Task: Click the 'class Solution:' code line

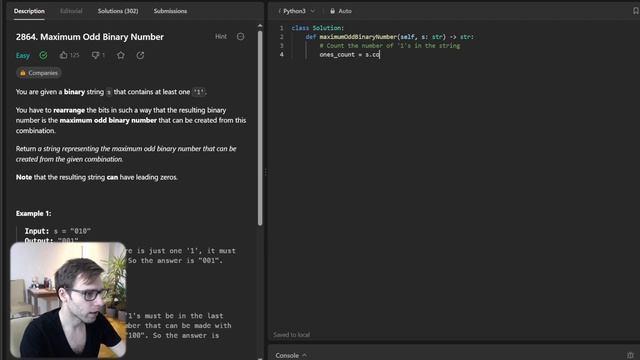Action: tap(318, 28)
